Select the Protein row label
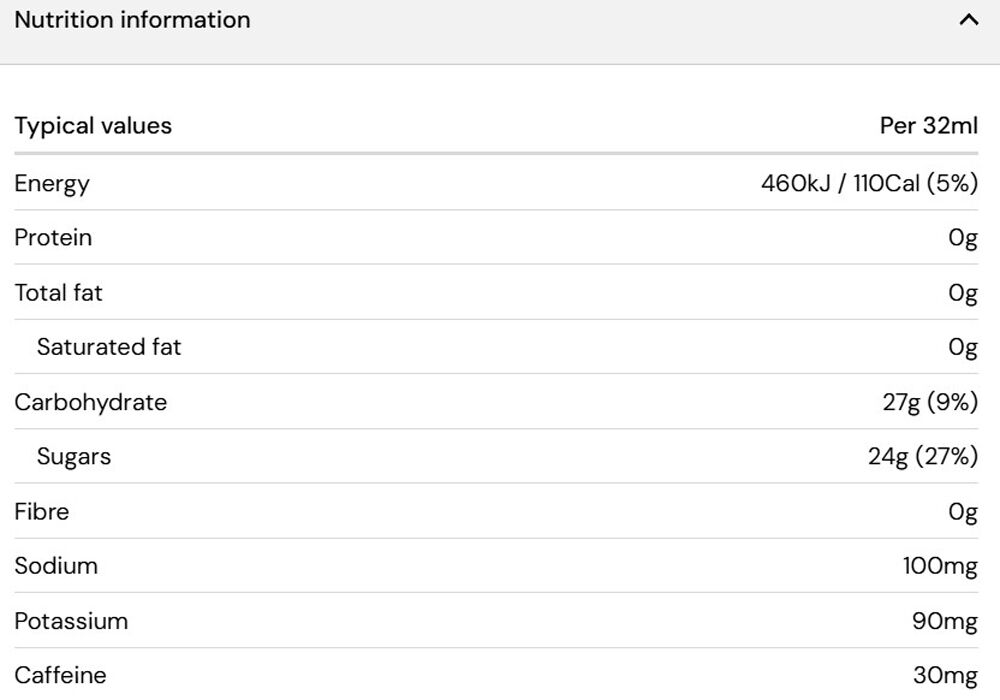 pyautogui.click(x=54, y=237)
